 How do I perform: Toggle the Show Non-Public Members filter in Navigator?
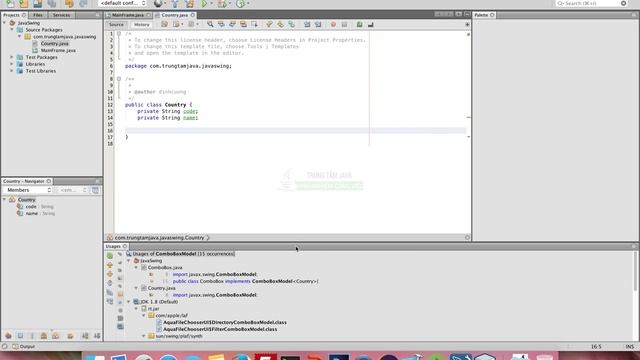[44, 336]
